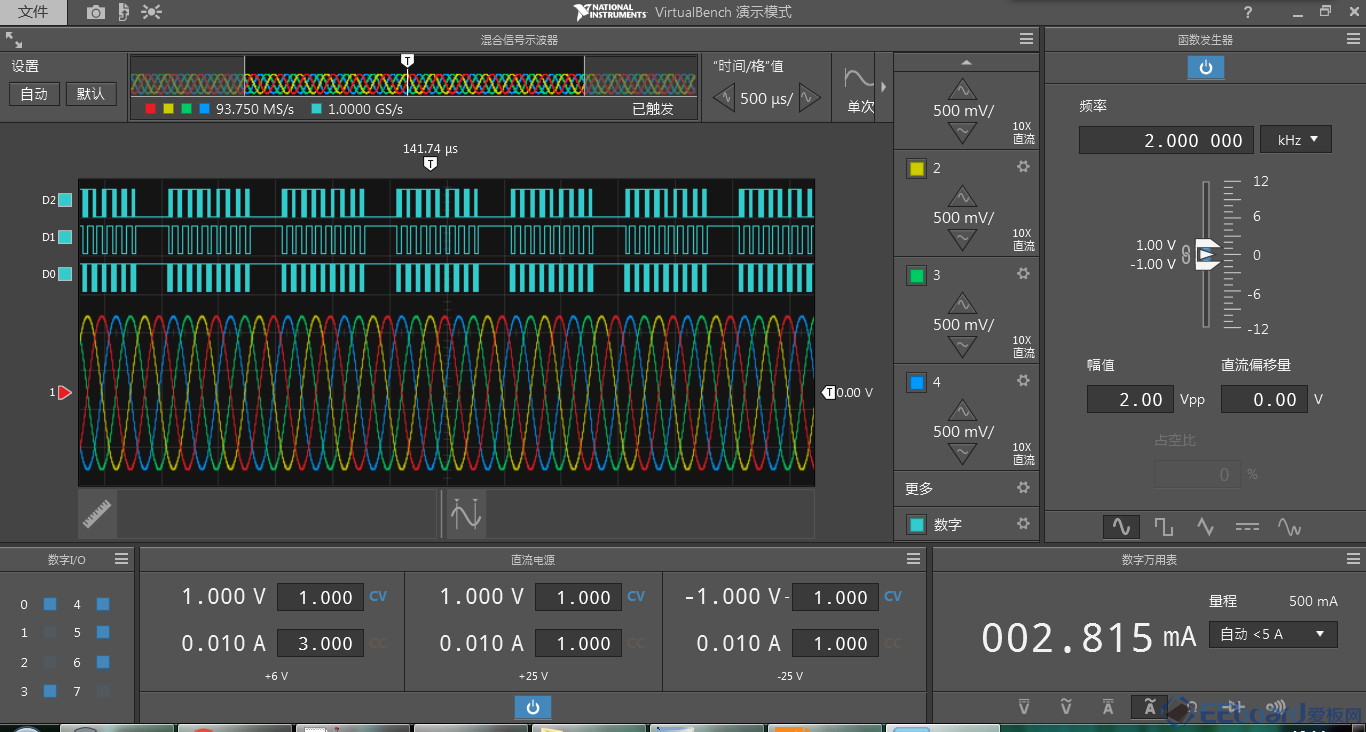Collapse channel list with the up arrow
The image size is (1366, 732).
[x=966, y=62]
